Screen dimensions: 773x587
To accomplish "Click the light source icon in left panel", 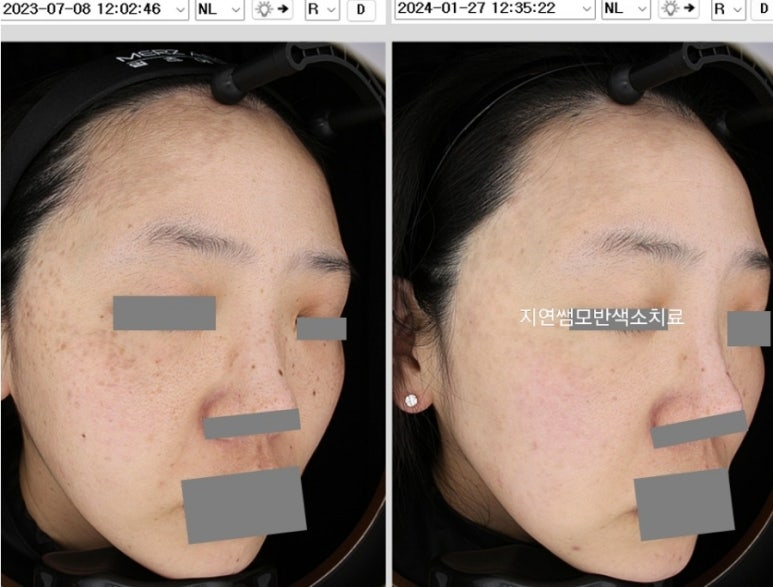I will coord(274,10).
